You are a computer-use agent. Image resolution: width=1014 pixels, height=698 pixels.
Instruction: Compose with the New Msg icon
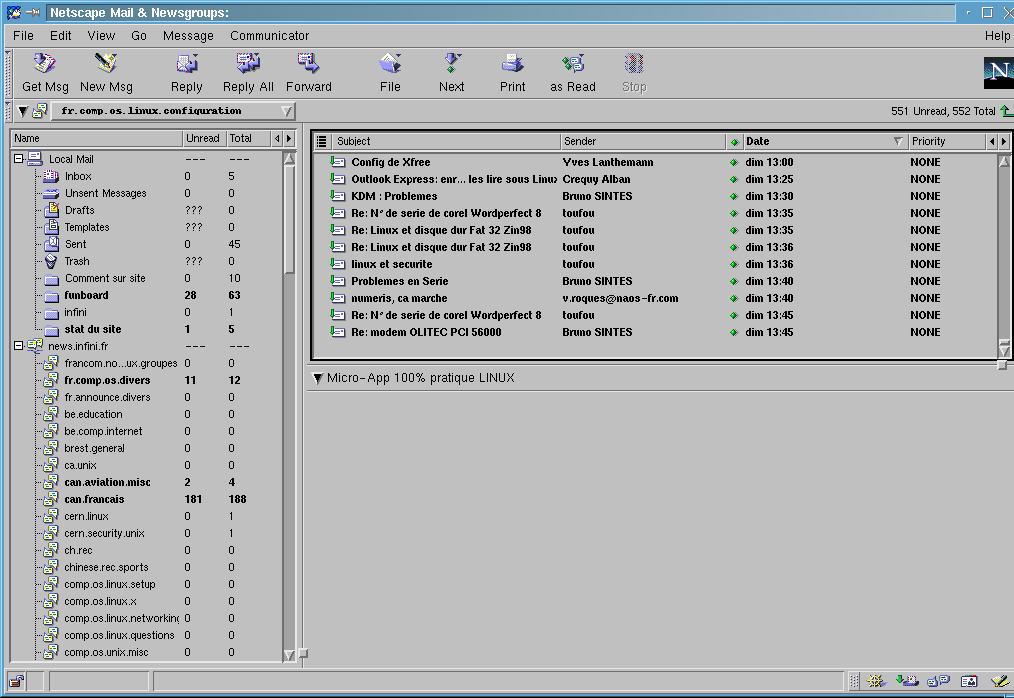[x=105, y=63]
